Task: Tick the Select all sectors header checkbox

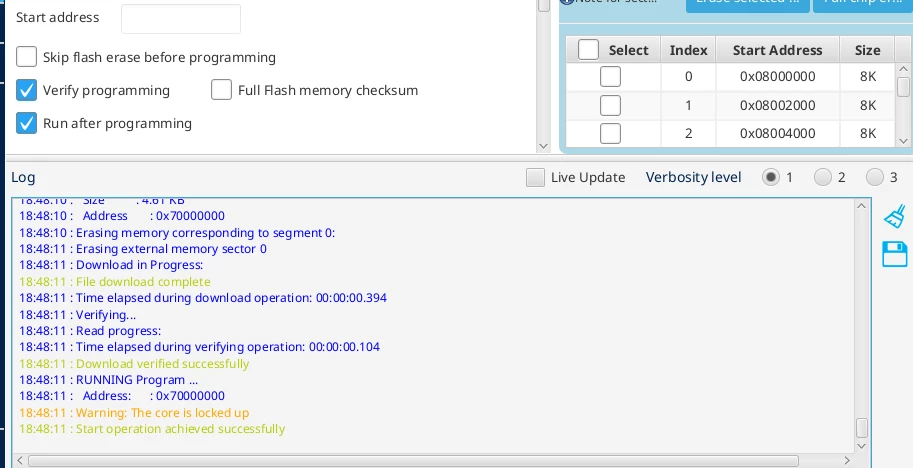Action: [x=588, y=50]
